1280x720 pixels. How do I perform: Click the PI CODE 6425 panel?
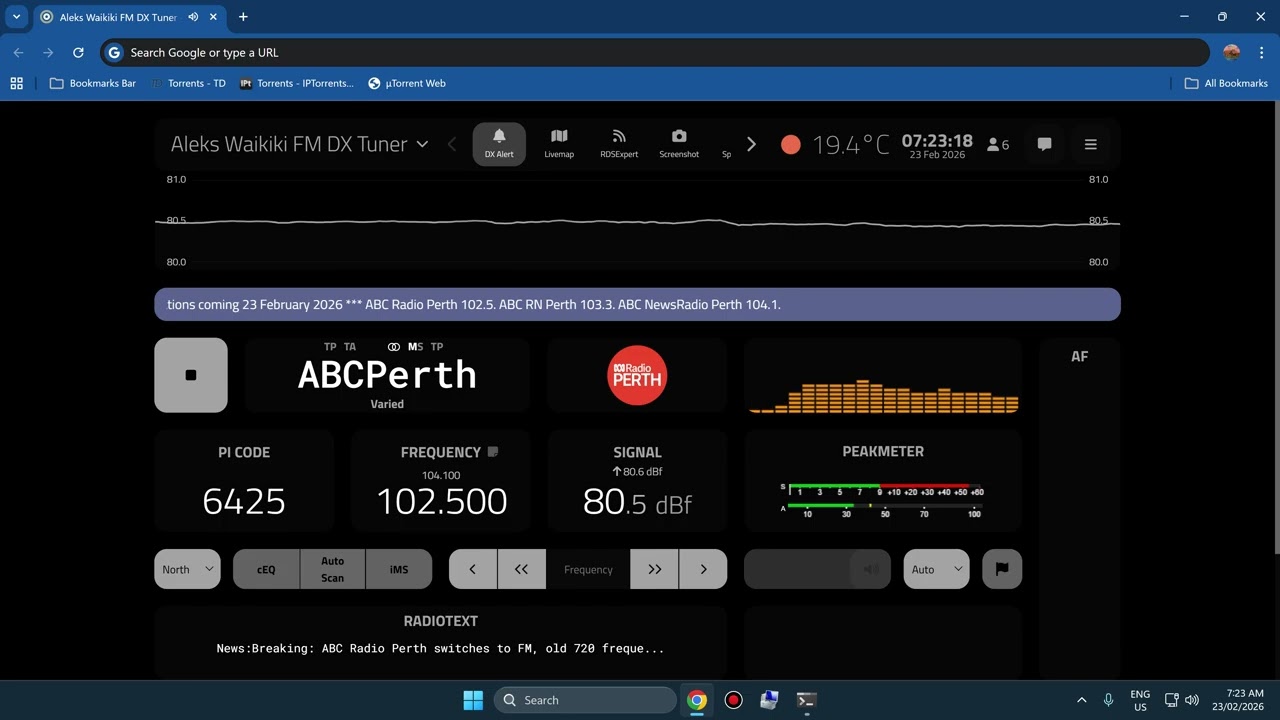coord(244,481)
